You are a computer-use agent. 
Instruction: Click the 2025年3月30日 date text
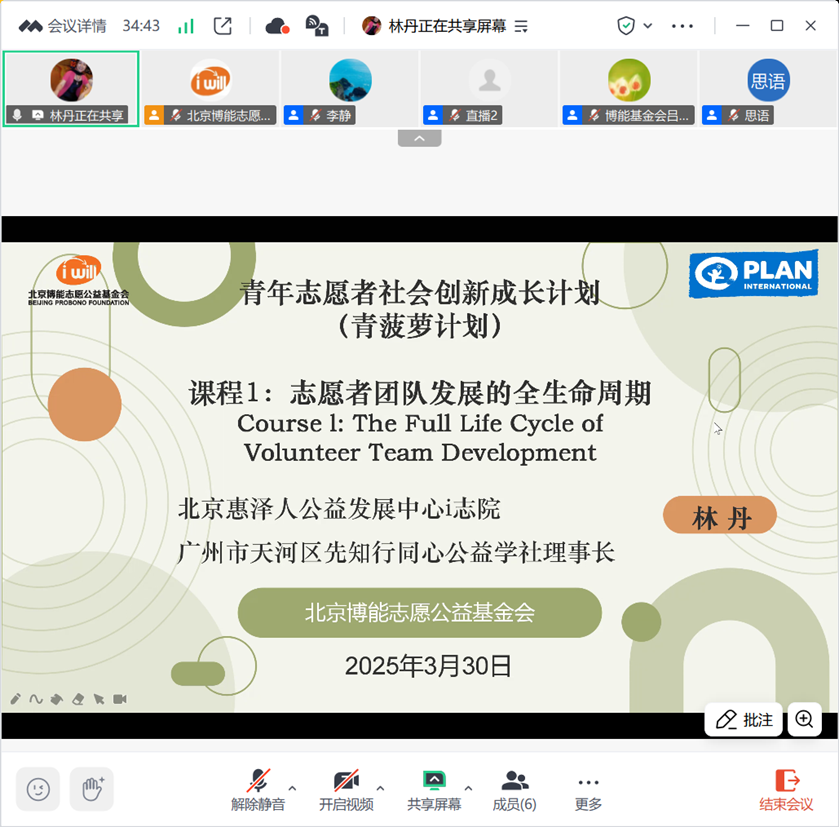(428, 667)
